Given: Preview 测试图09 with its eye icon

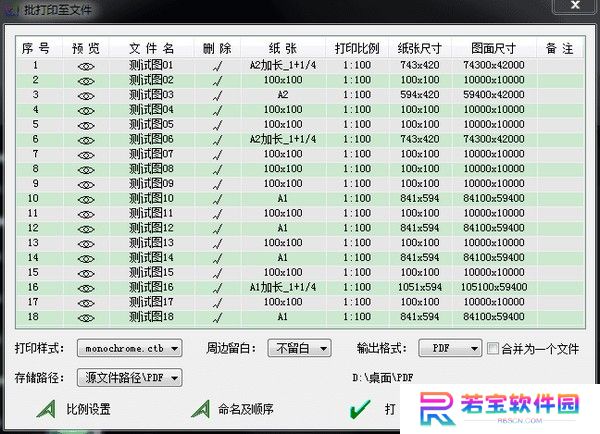Looking at the screenshot, I should coord(86,185).
